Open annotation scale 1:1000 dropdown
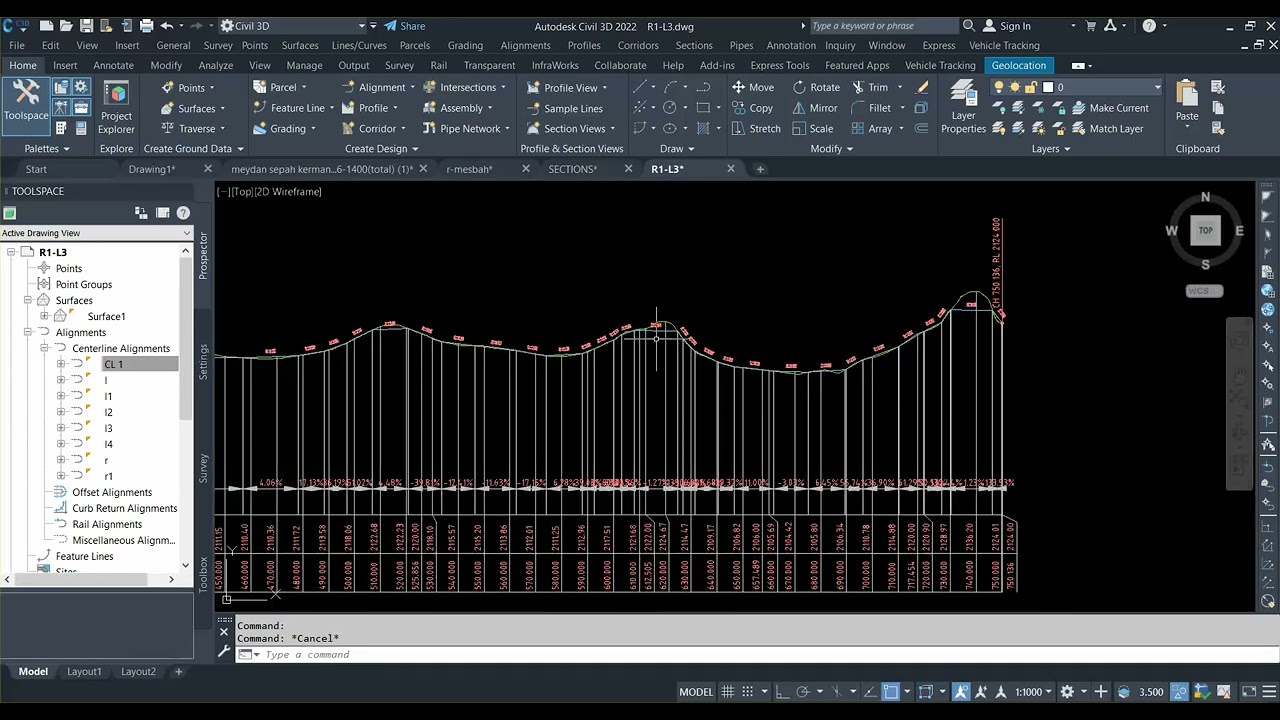Screen dimensions: 1280x720 pos(1033,692)
